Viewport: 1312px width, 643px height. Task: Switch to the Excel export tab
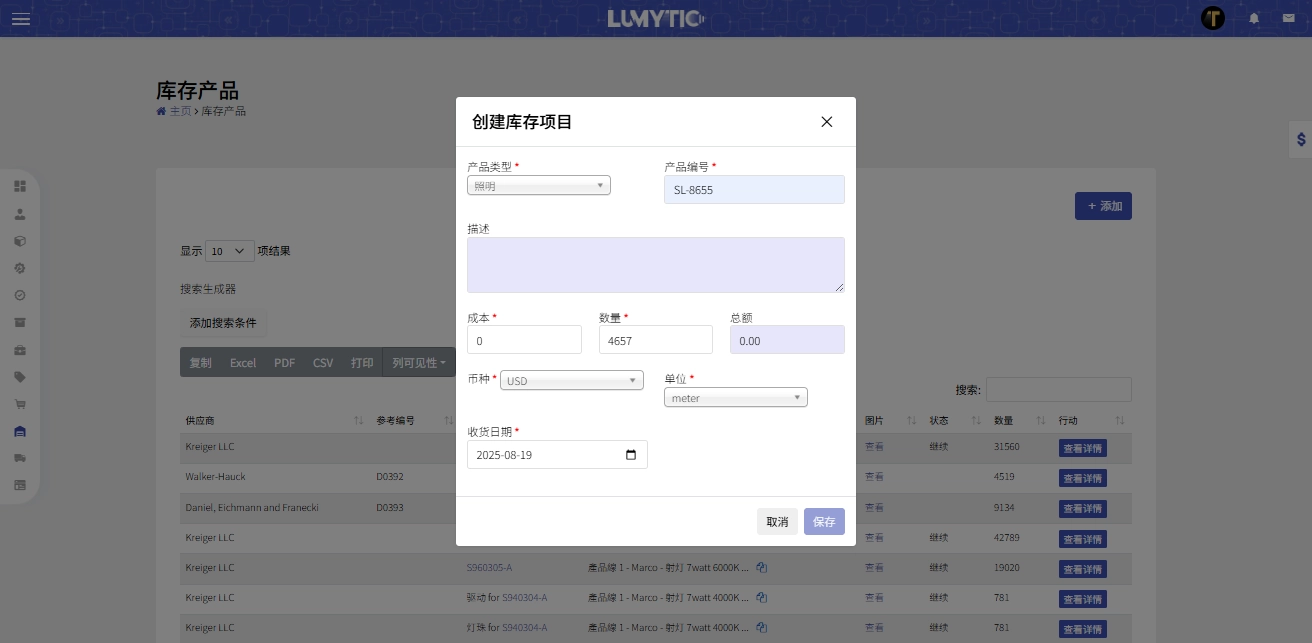click(x=242, y=362)
